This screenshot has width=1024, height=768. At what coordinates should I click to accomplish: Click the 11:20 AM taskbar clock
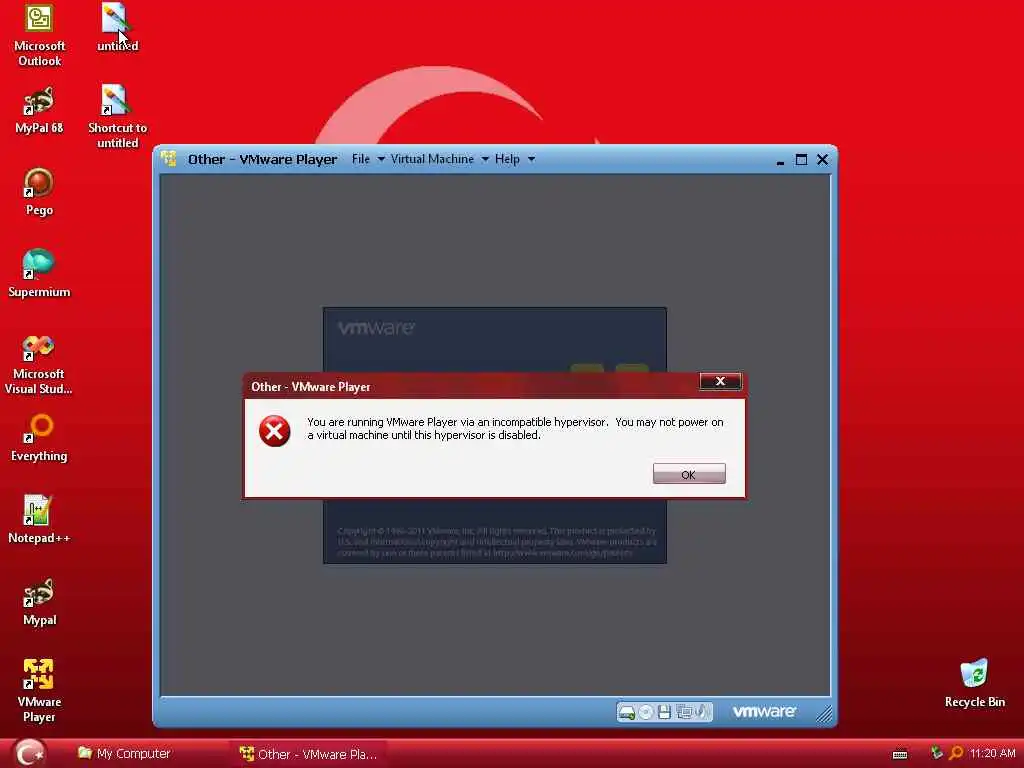[x=993, y=754]
